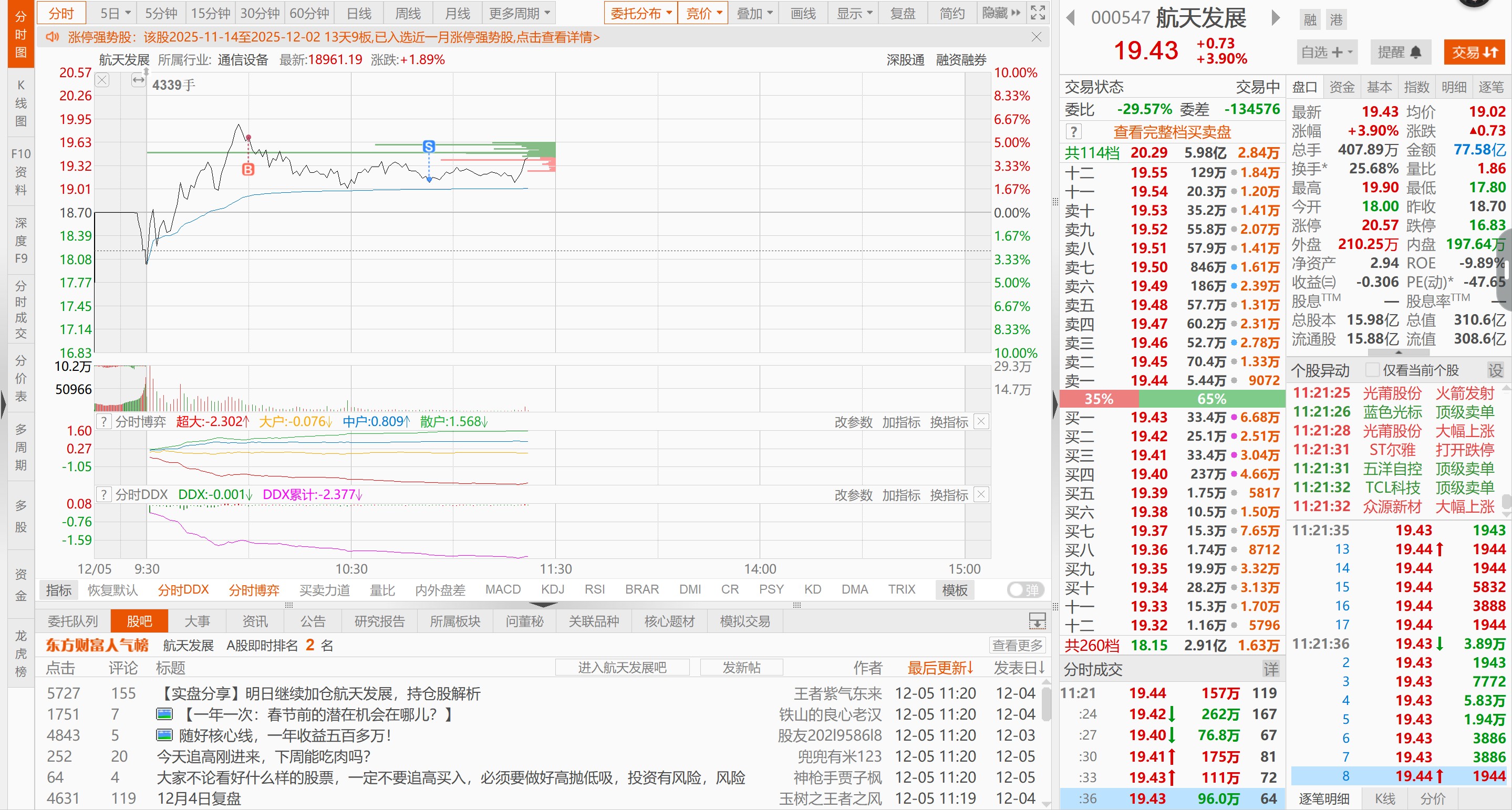Click the bell icon on 提醒 button
Viewport: 1512px width, 810px height.
pos(1416,53)
